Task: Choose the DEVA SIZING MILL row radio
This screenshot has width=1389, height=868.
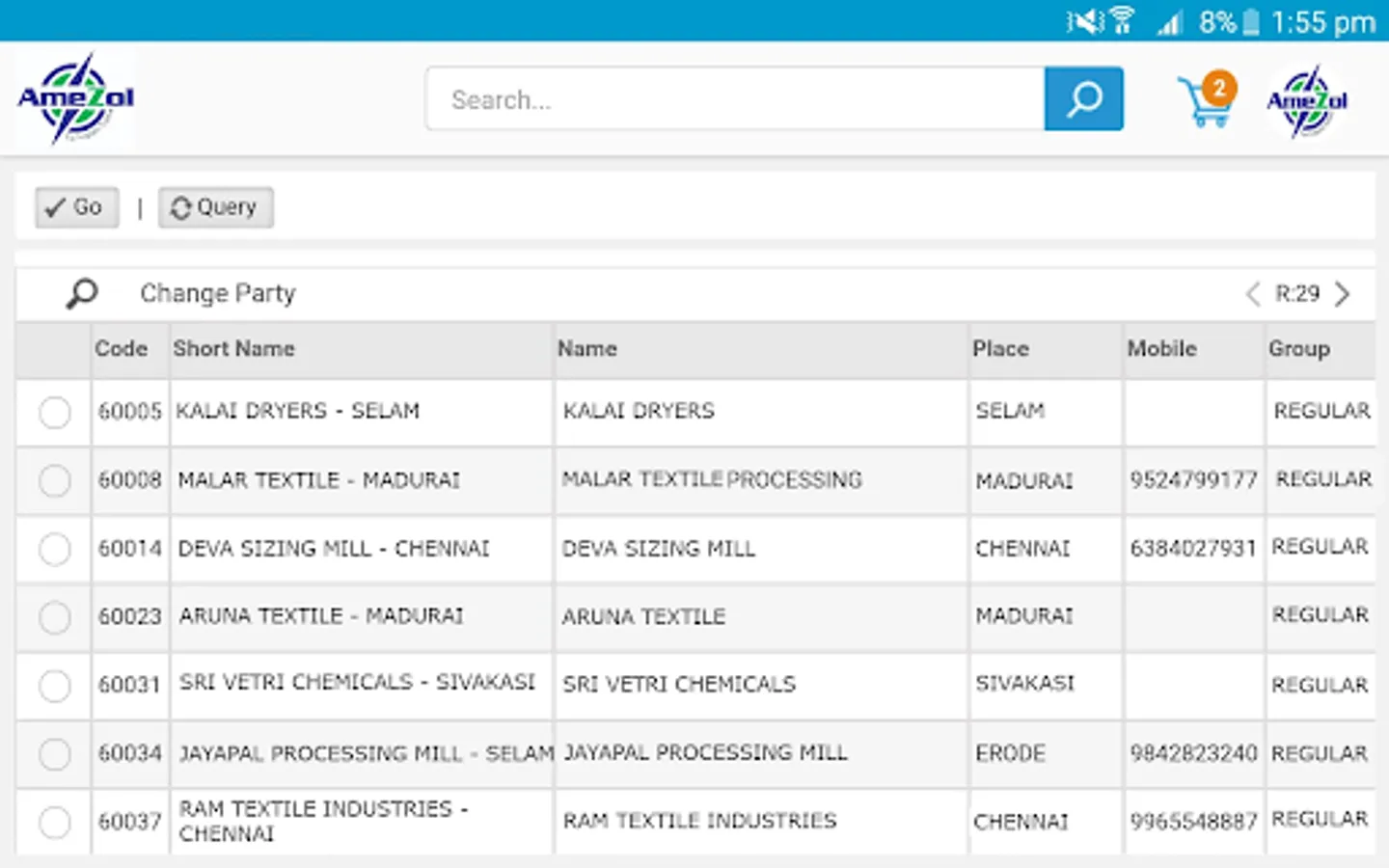Action: pyautogui.click(x=55, y=549)
